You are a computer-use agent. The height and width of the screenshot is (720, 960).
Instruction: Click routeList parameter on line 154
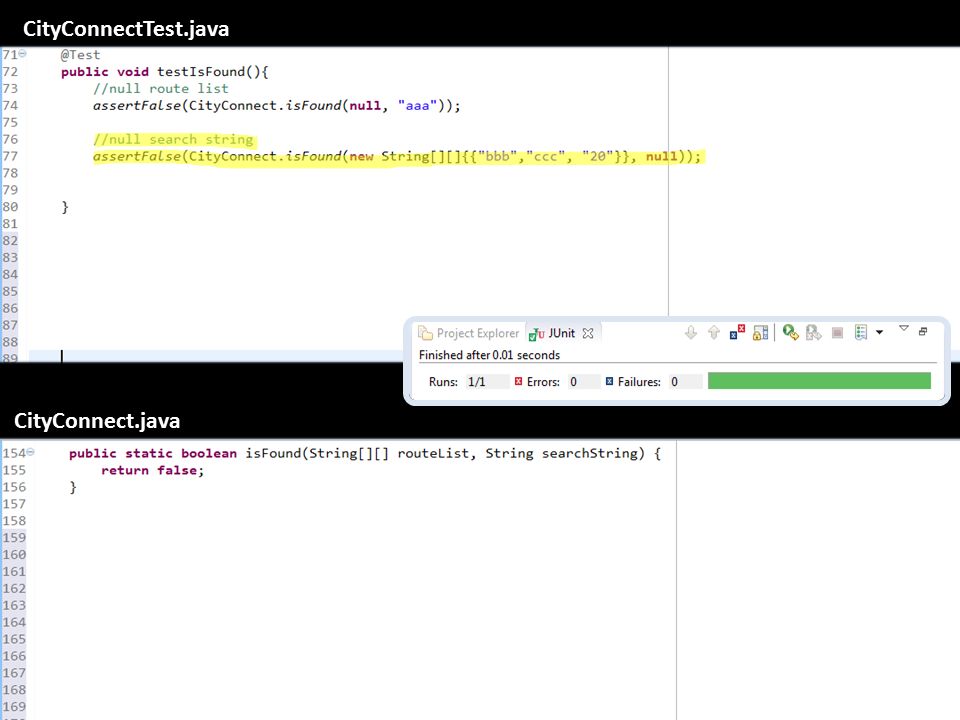click(433, 453)
